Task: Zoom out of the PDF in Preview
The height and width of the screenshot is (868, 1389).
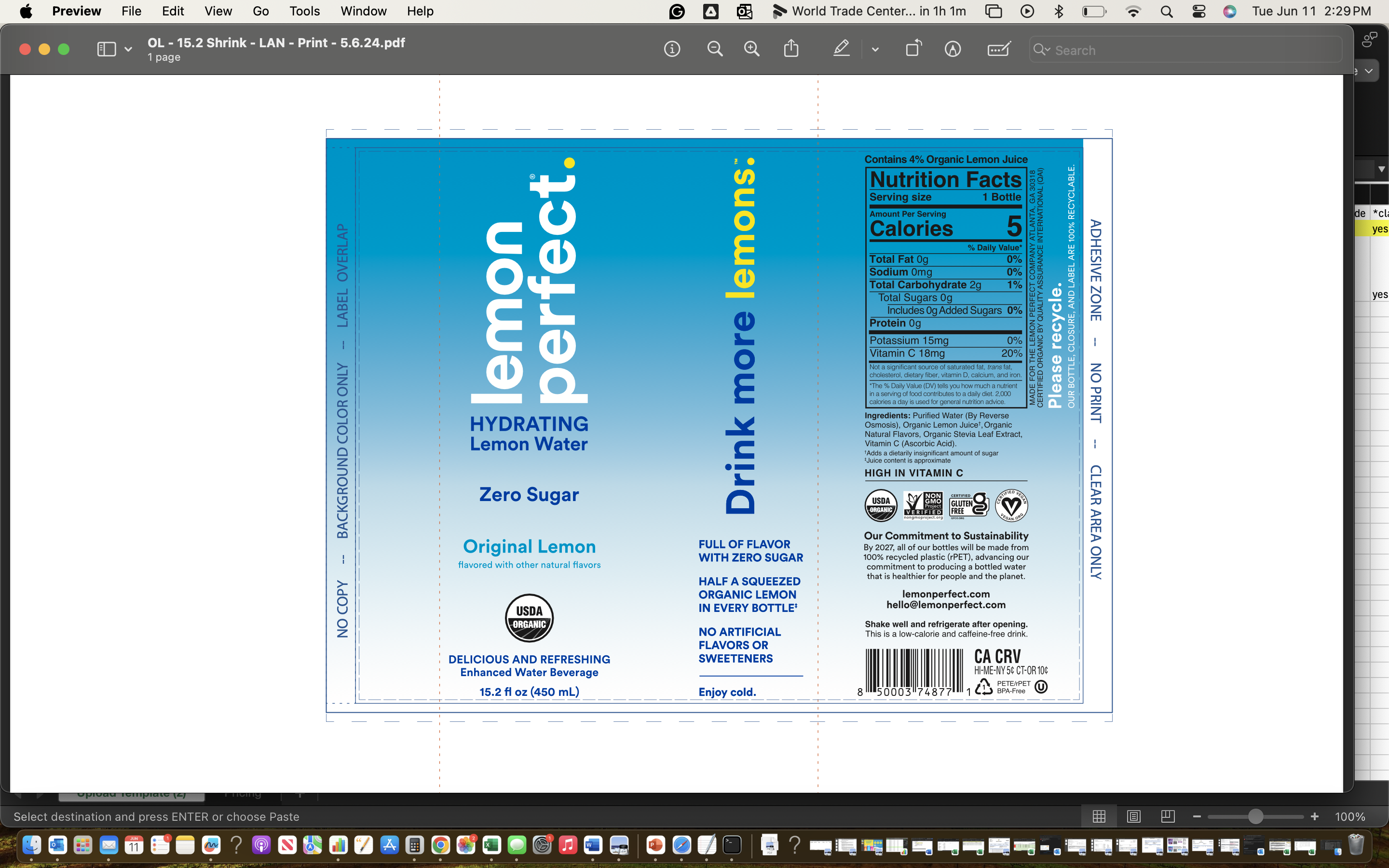Action: click(715, 49)
